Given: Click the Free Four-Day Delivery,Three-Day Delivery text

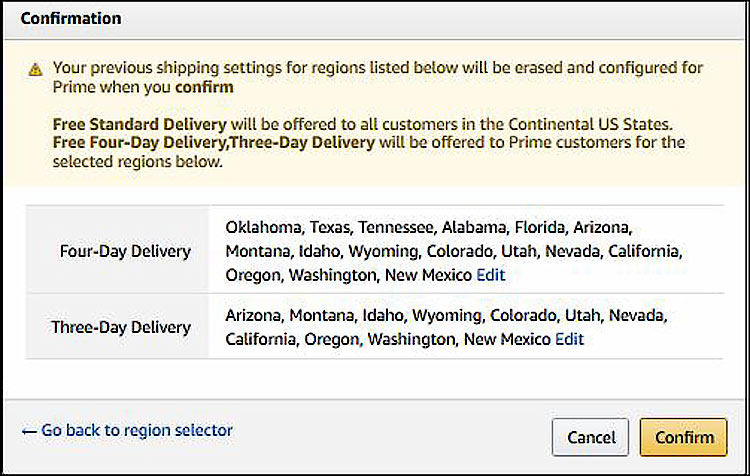Looking at the screenshot, I should tap(214, 143).
